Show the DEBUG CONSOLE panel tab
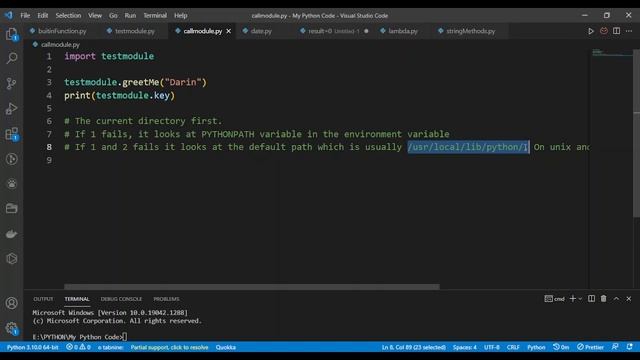This screenshot has height=360, width=640. point(121,299)
